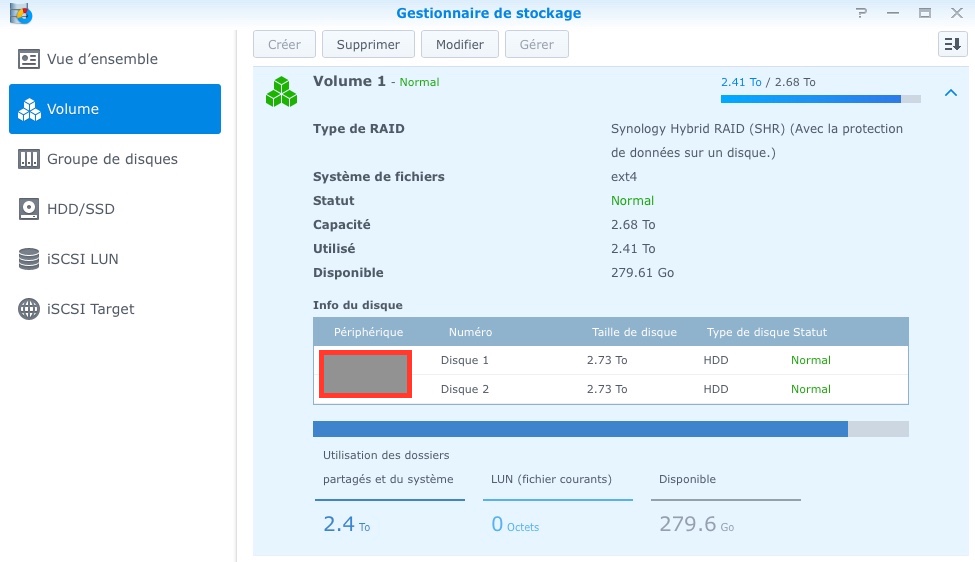
Task: Click the Storage Manager app icon in title bar
Action: 20,13
